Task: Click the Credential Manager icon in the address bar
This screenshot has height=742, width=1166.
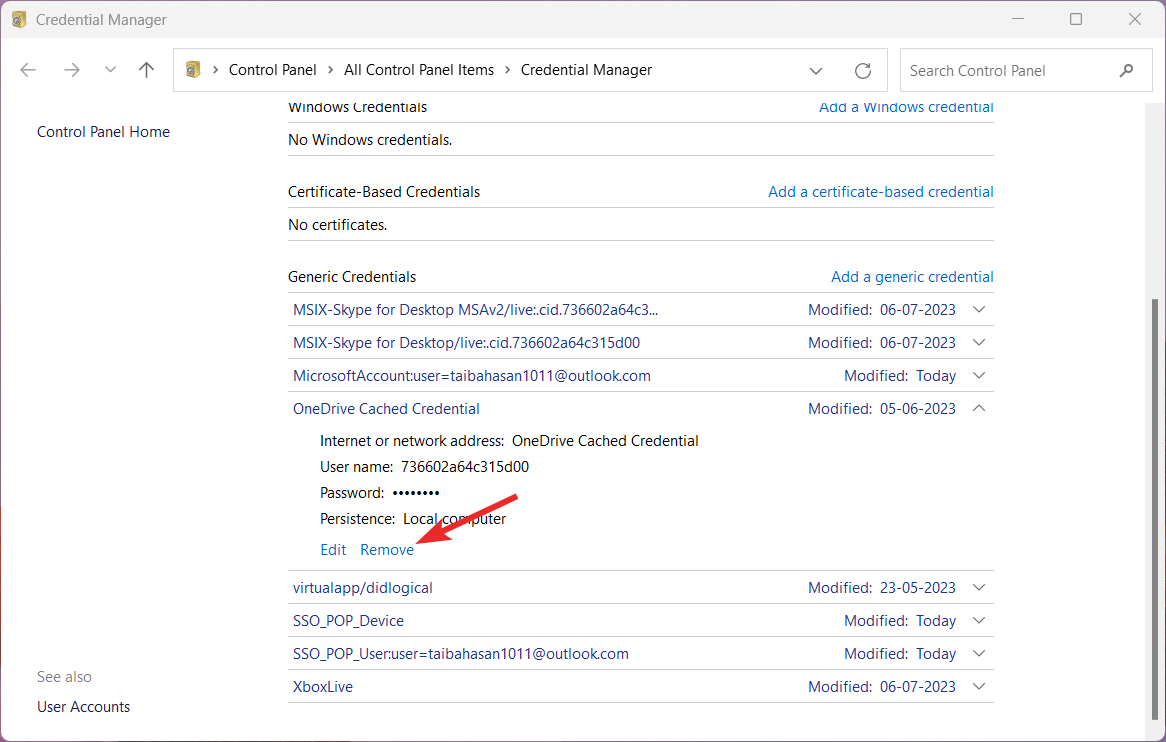Action: click(x=190, y=69)
